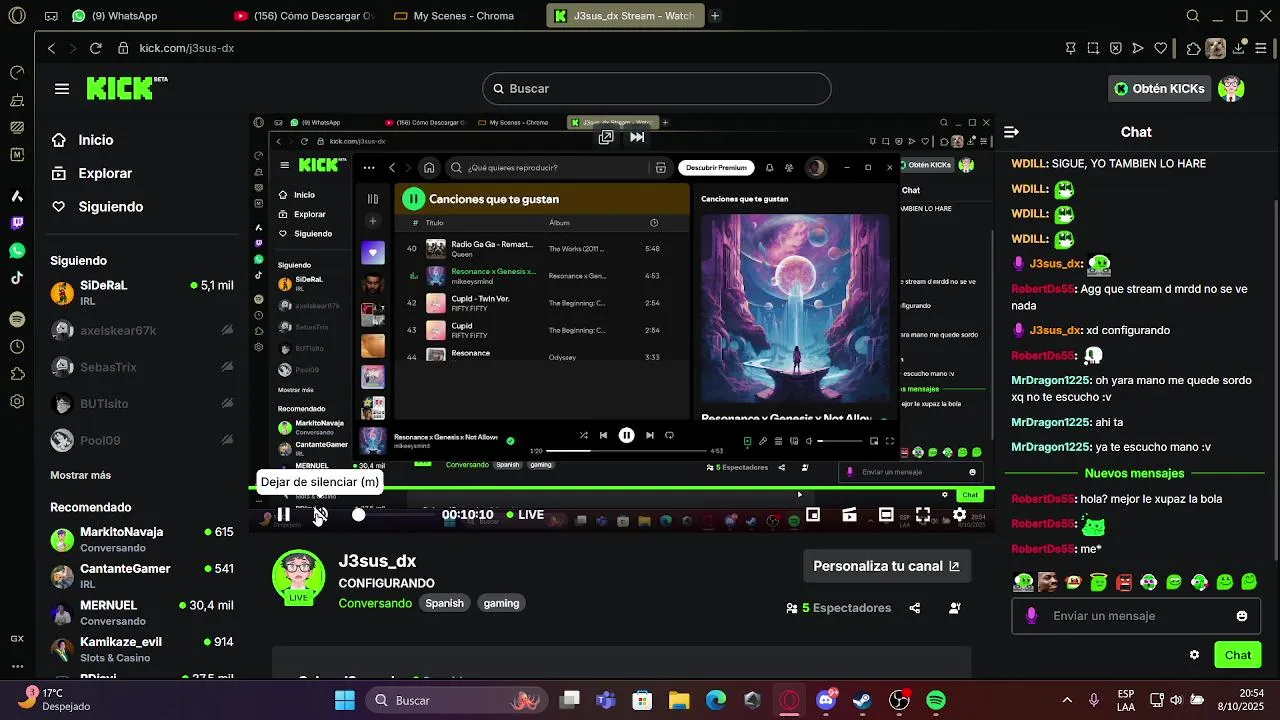Switch to Cómo Descargar YouTube tab
The height and width of the screenshot is (720, 1280).
coord(305,16)
